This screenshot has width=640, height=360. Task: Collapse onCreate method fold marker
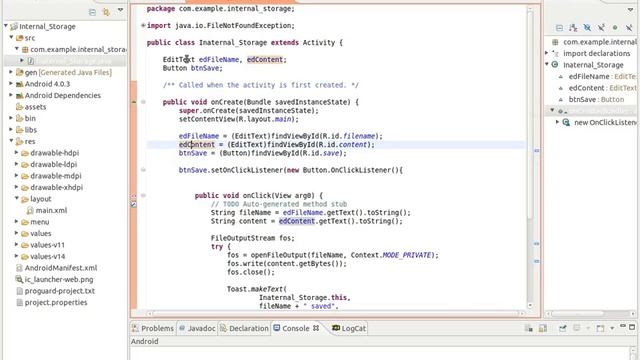pos(143,102)
